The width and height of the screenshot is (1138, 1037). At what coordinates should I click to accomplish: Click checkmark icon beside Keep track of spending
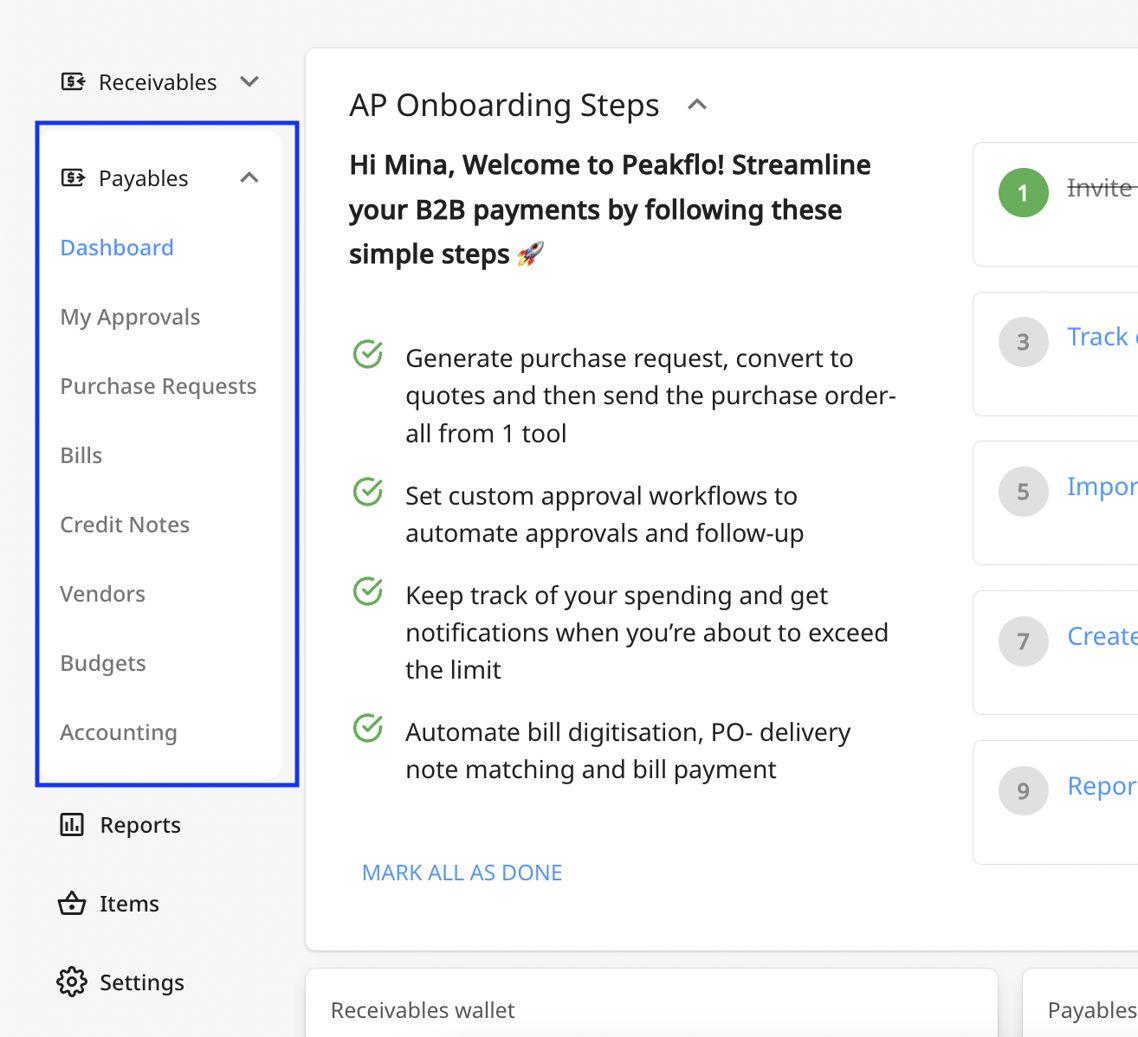(368, 591)
